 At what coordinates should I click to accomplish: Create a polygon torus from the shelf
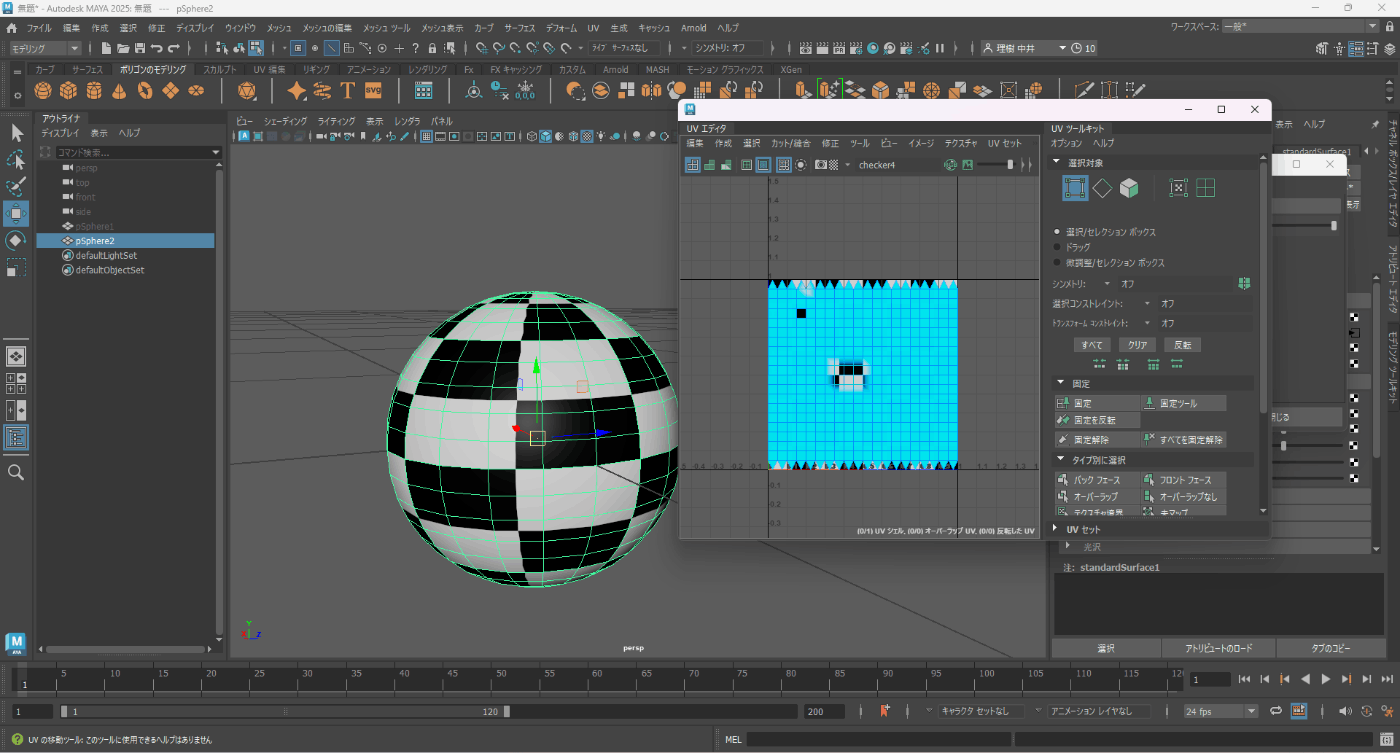pos(145,91)
